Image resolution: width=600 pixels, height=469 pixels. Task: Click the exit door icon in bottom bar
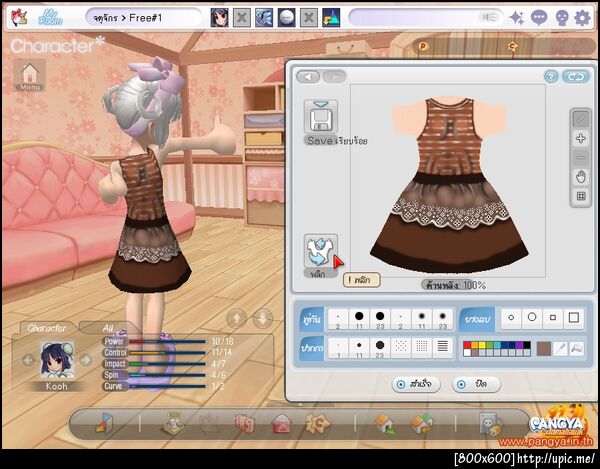click(x=104, y=423)
